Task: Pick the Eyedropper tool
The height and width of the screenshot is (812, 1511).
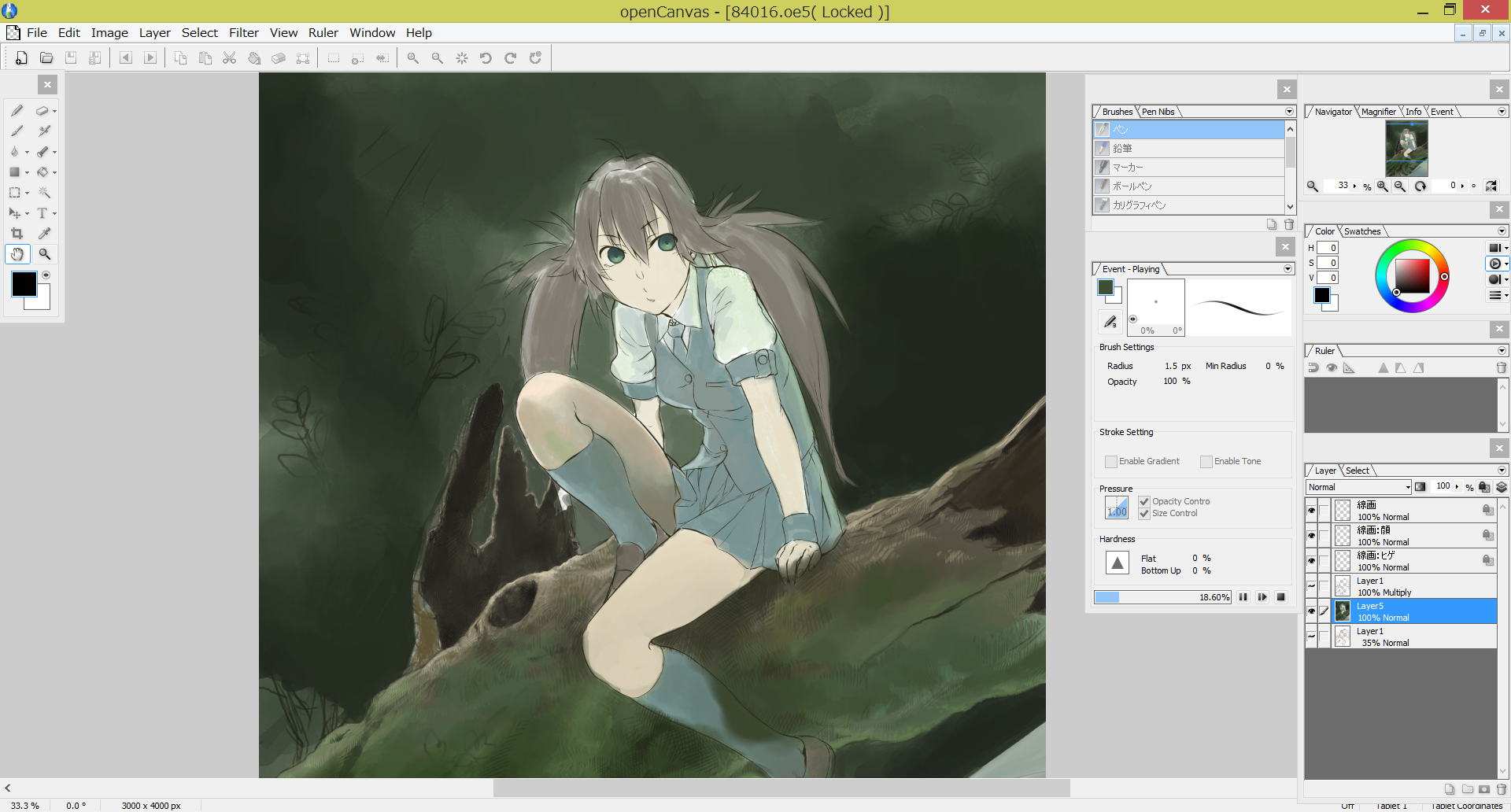Action: point(44,232)
